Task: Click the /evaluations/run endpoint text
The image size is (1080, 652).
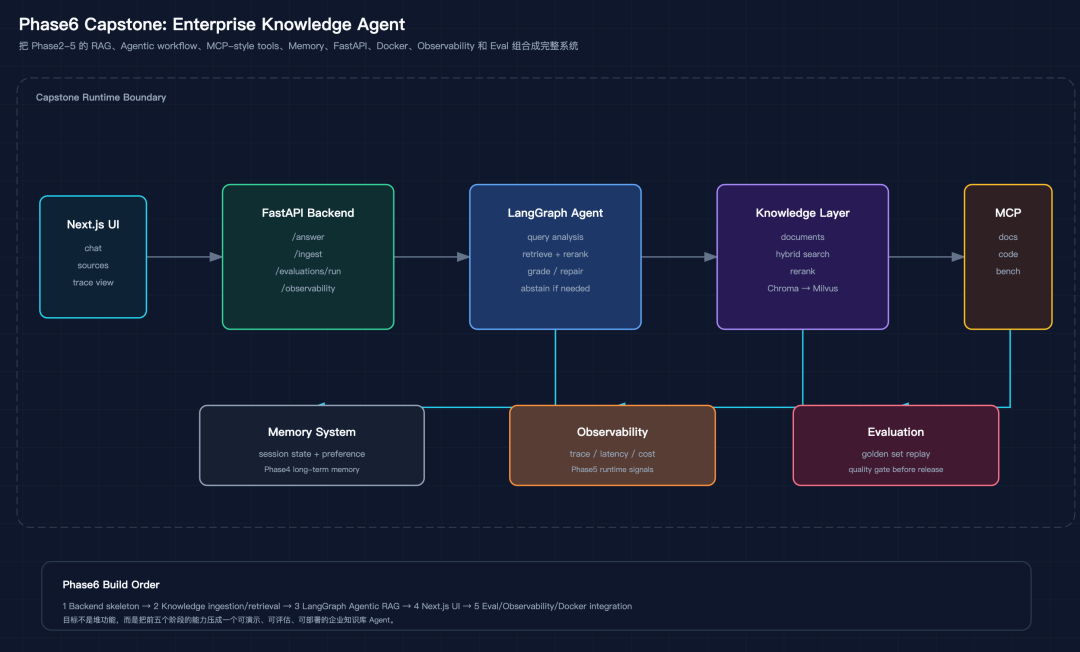Action: (308, 271)
